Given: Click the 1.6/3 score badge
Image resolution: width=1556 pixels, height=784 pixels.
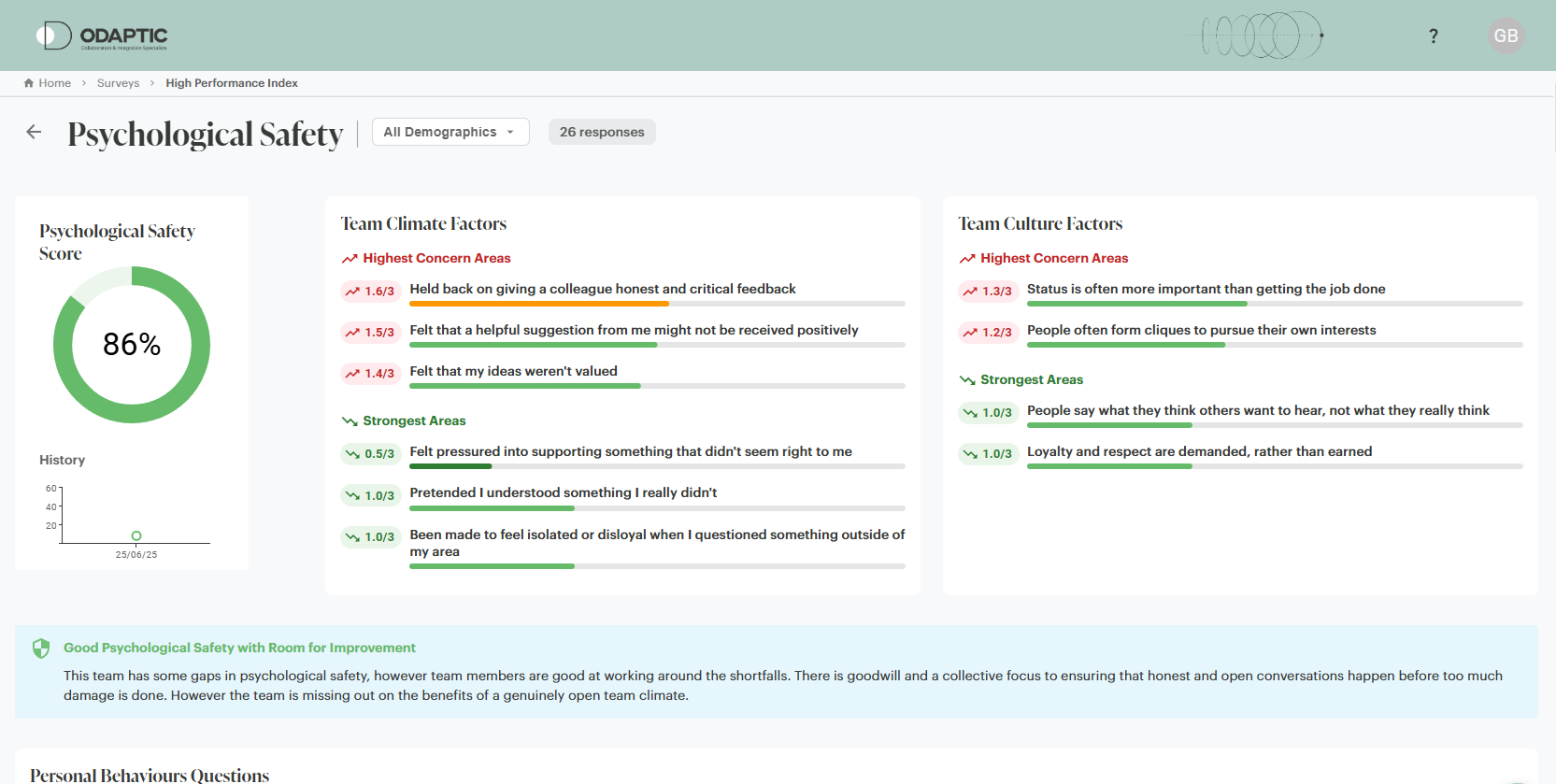Looking at the screenshot, I should (x=370, y=292).
